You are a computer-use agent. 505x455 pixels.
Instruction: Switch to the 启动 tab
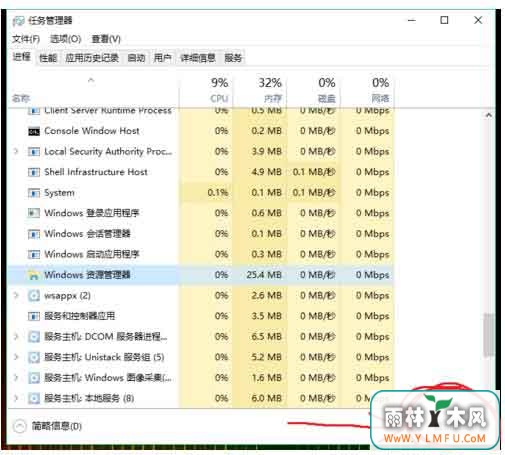pyautogui.click(x=136, y=58)
